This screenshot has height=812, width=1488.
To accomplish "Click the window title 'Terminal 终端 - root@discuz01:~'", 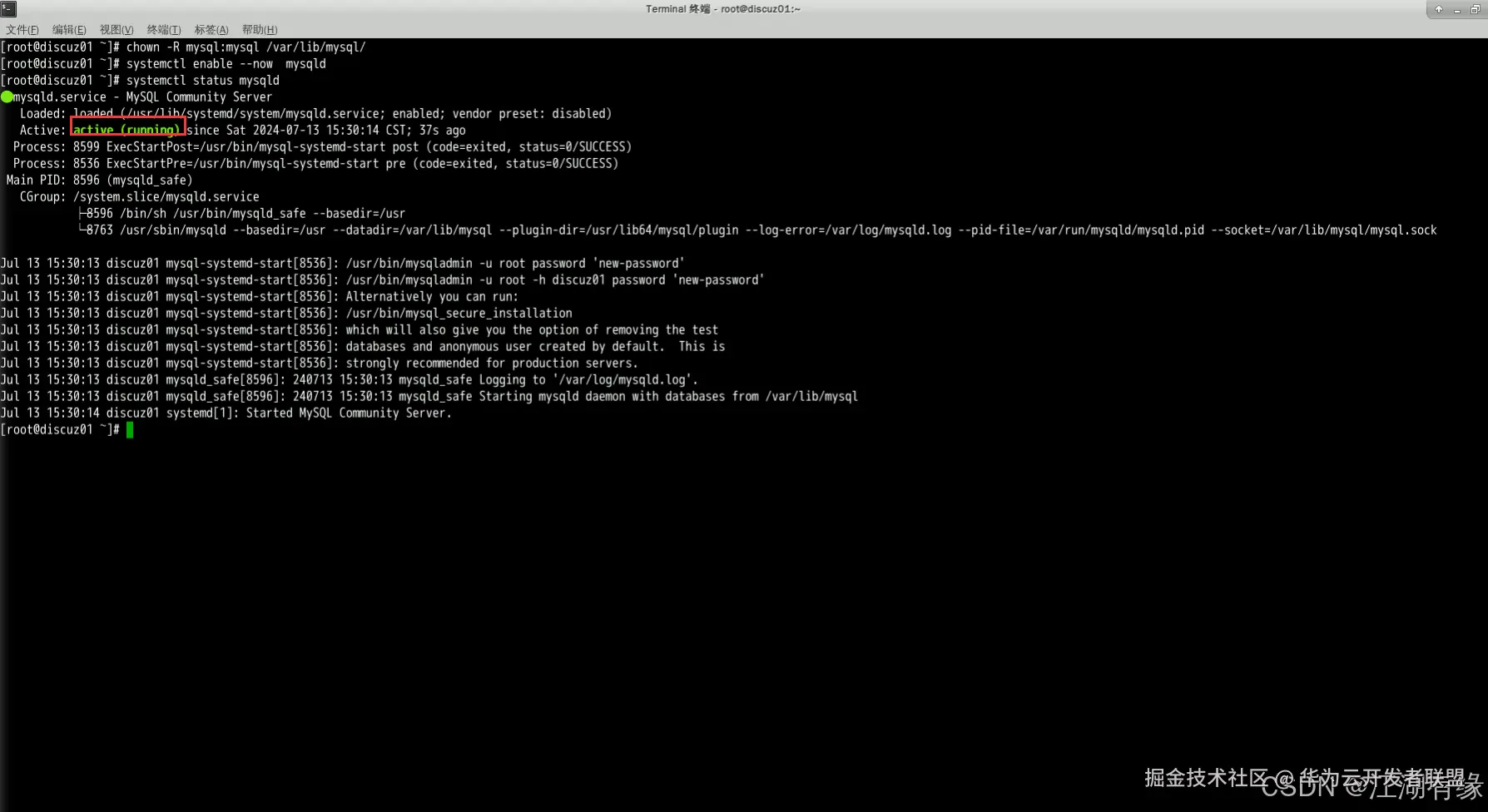I will coord(723,9).
